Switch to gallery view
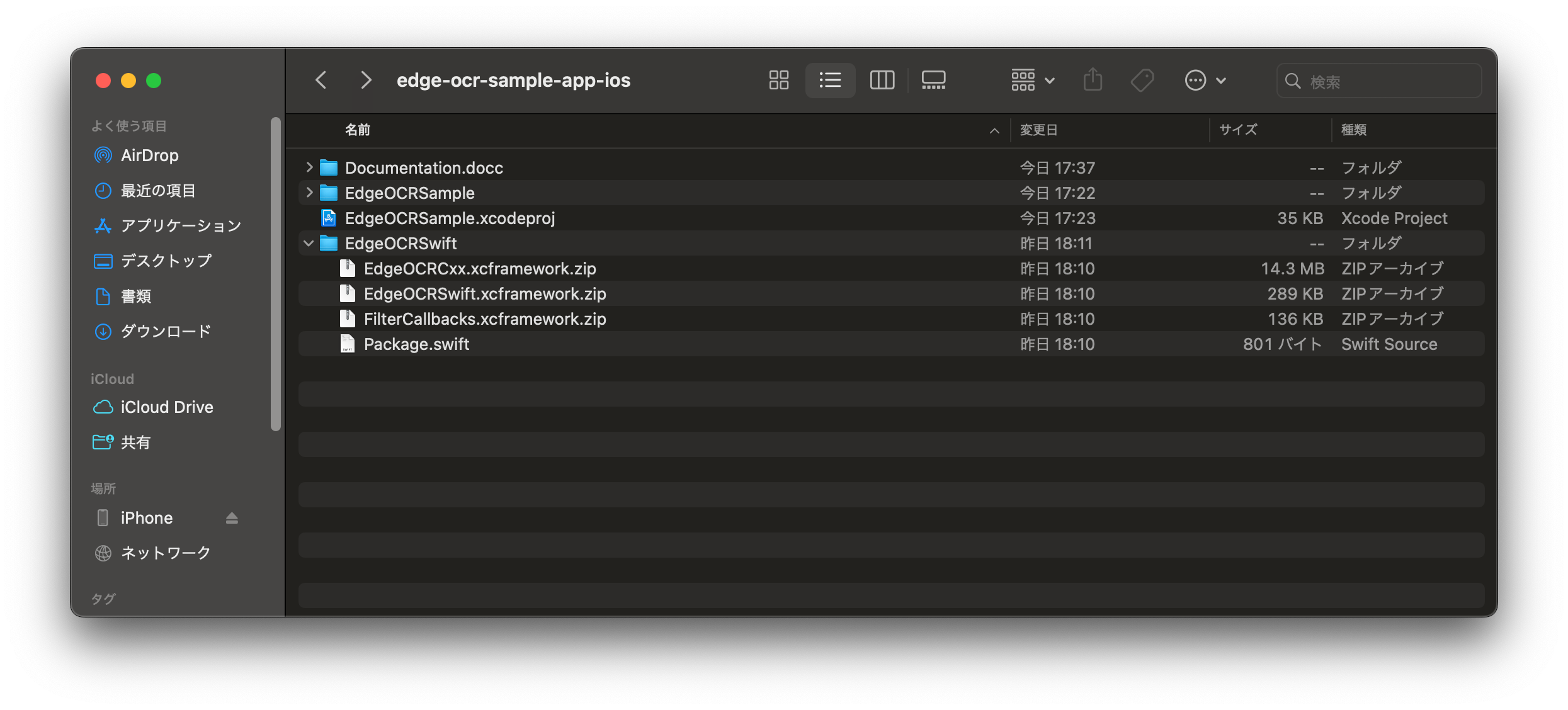 point(933,81)
